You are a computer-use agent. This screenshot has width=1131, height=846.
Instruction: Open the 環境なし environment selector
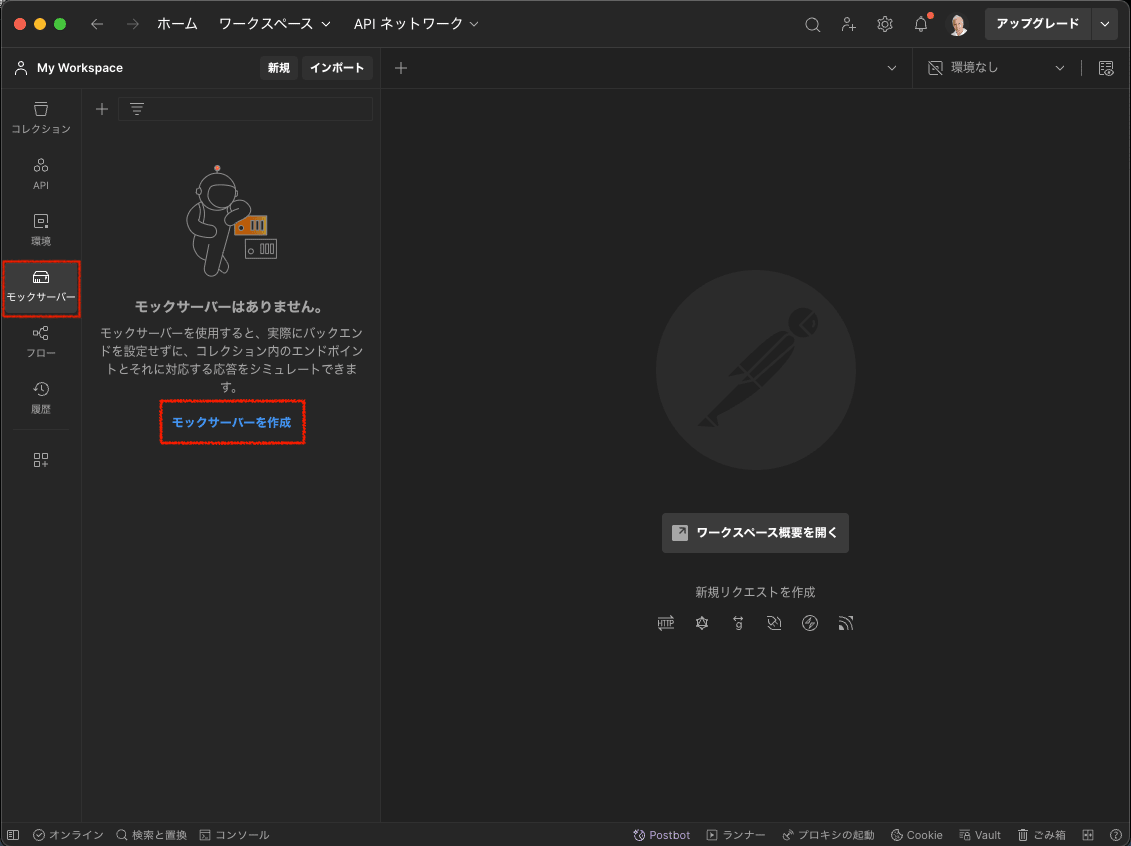click(x=997, y=68)
